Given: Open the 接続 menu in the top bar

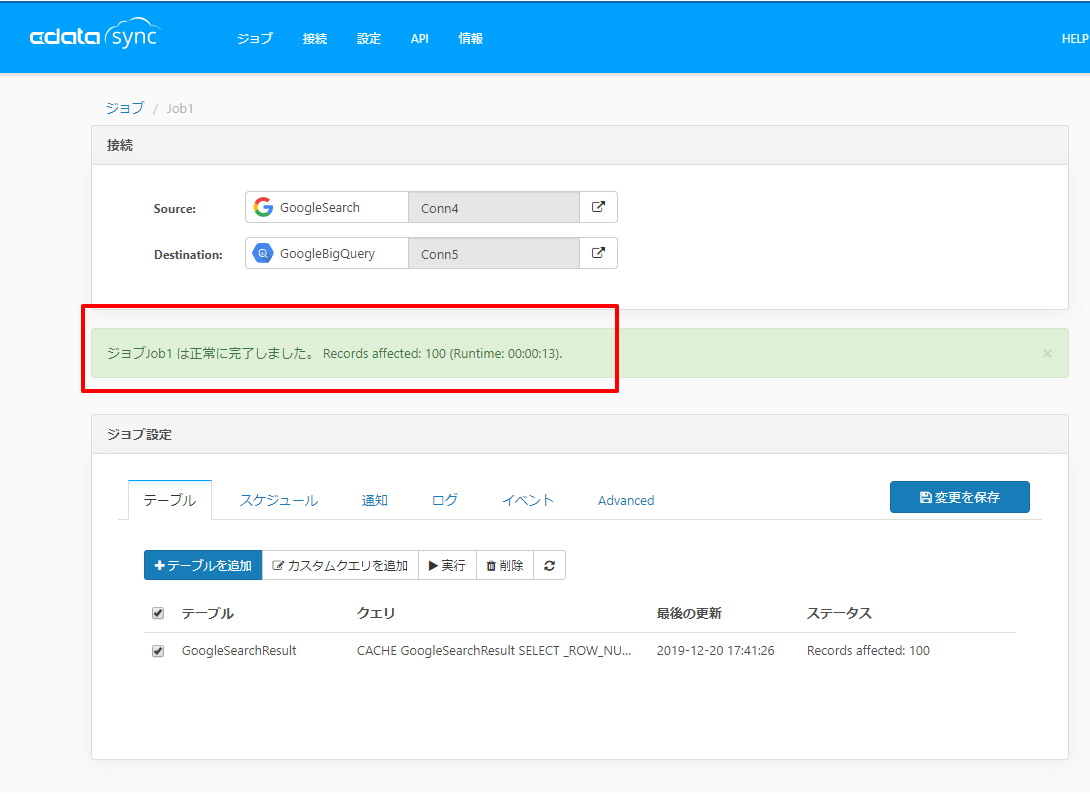Looking at the screenshot, I should click(315, 39).
